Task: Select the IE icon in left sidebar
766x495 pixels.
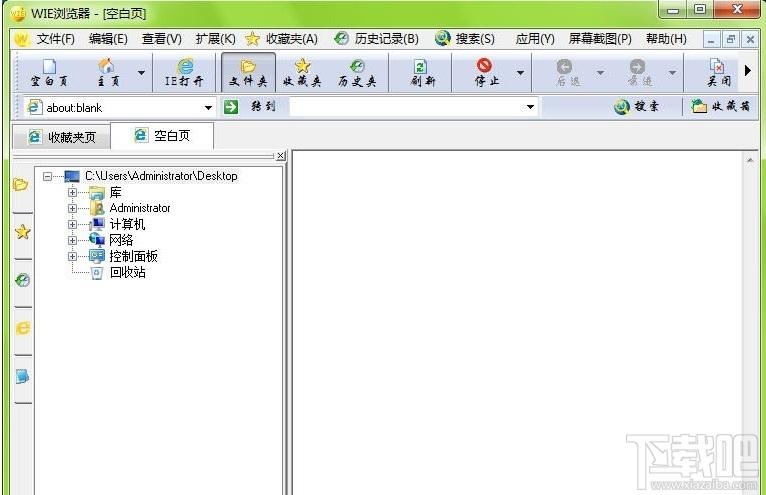Action: pos(22,328)
